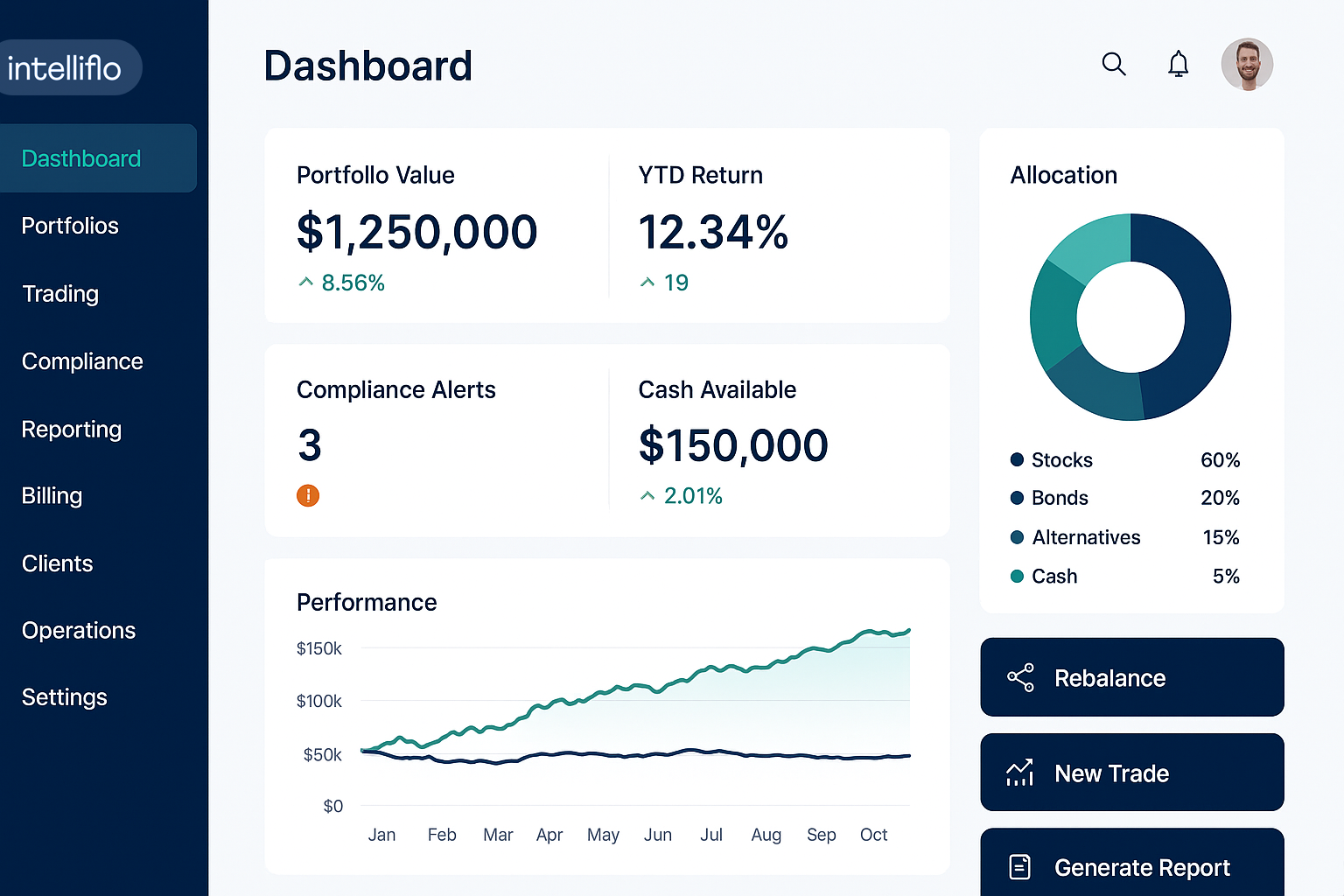Navigate to Settings in the sidebar

tap(65, 697)
